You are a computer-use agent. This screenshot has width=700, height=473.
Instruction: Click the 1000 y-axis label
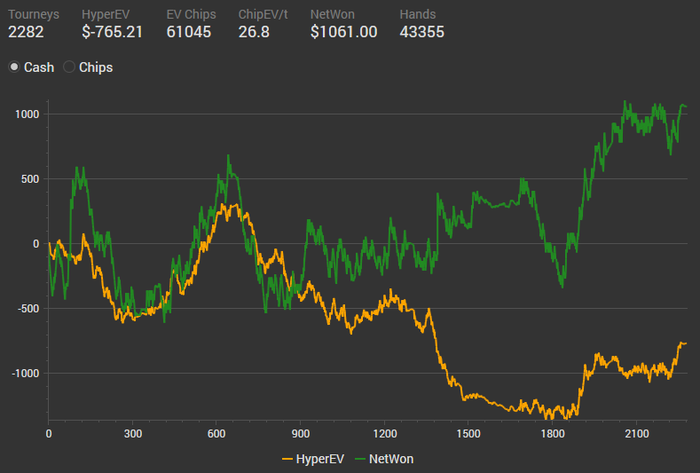pos(27,114)
